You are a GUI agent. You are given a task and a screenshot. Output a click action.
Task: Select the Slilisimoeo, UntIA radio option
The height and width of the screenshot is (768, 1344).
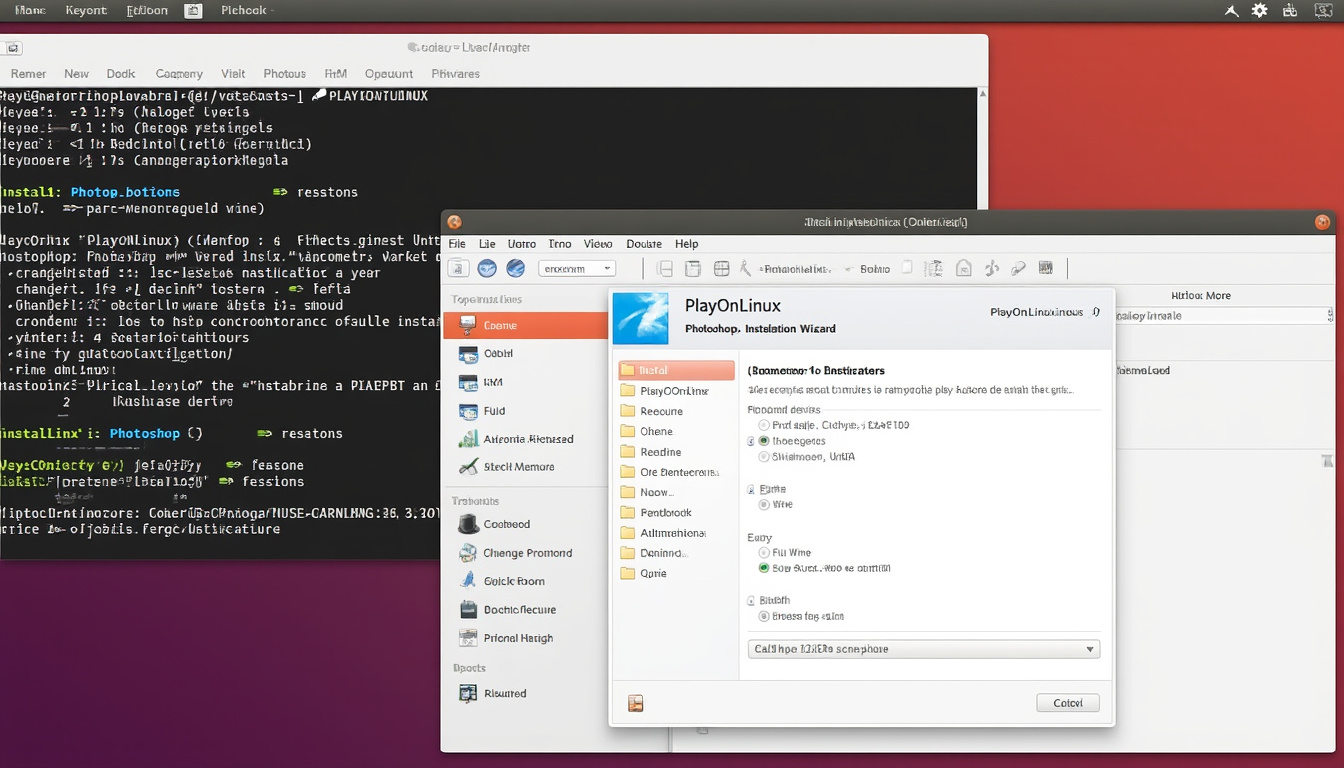765,456
